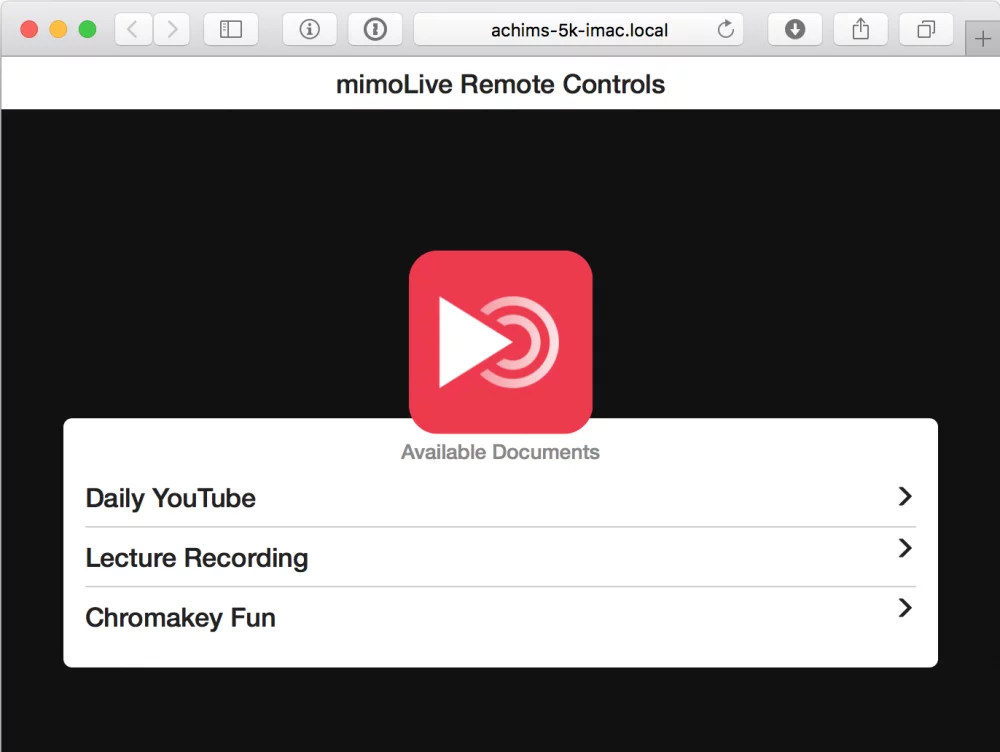Click the Available Documents heading
The height and width of the screenshot is (752, 1000).
[x=501, y=452]
